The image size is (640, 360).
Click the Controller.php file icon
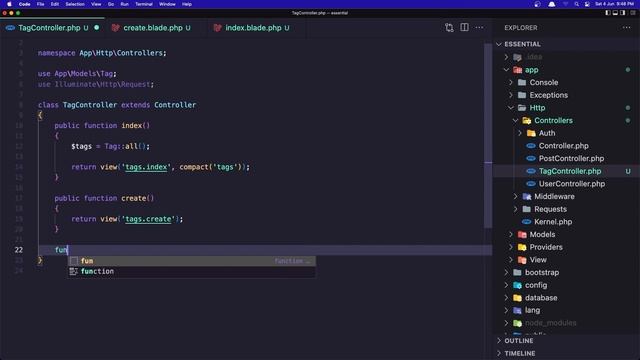[531, 146]
